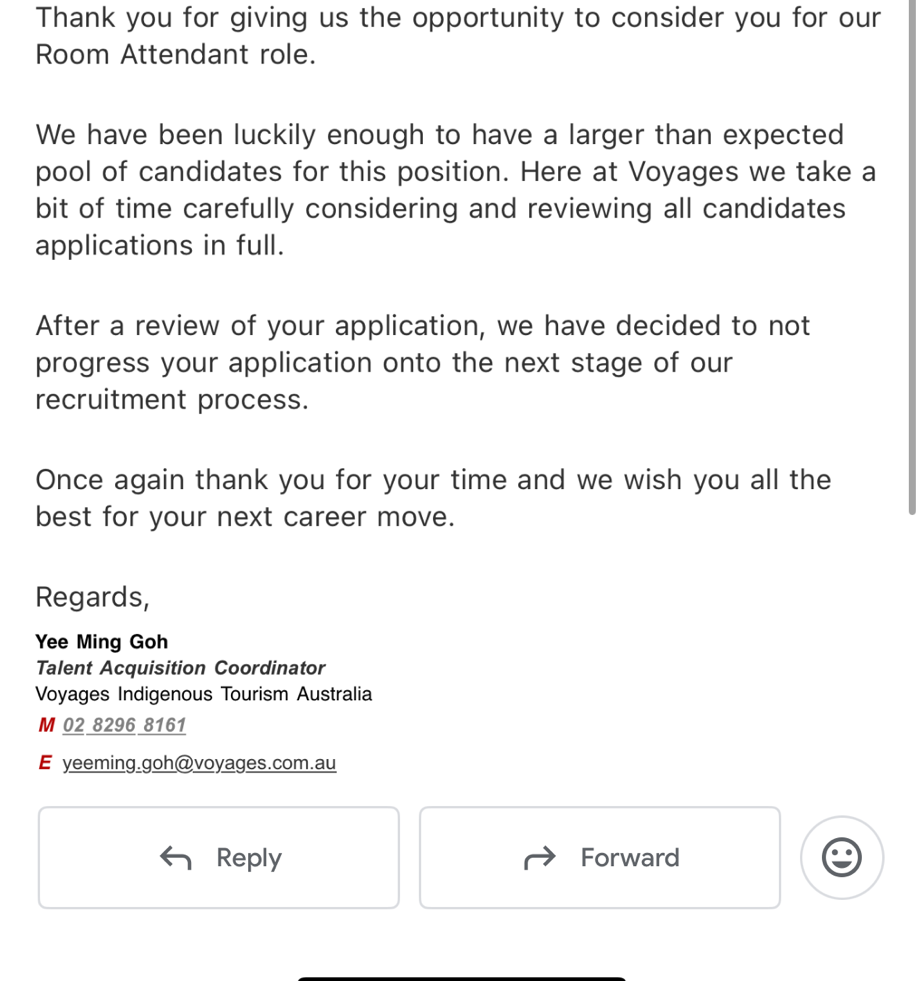Click the red E email label
The image size is (923, 981).
[x=45, y=763]
